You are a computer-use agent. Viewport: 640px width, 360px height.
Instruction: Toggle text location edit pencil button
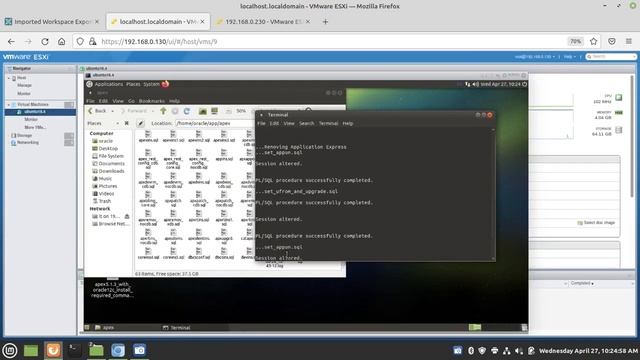(x=140, y=123)
